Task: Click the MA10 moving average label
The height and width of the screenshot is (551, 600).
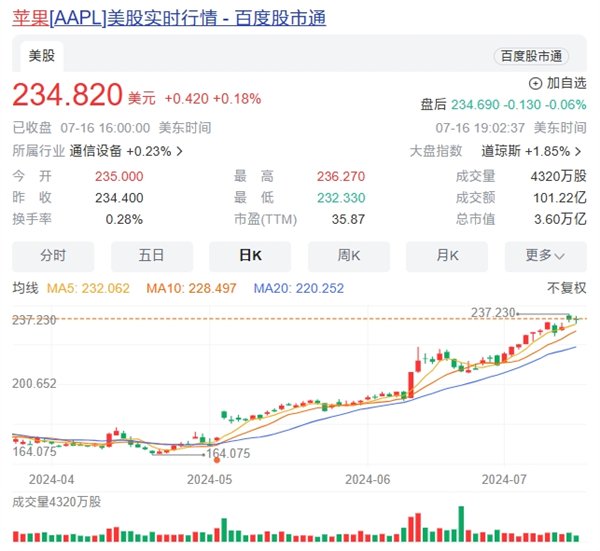Action: click(x=191, y=288)
